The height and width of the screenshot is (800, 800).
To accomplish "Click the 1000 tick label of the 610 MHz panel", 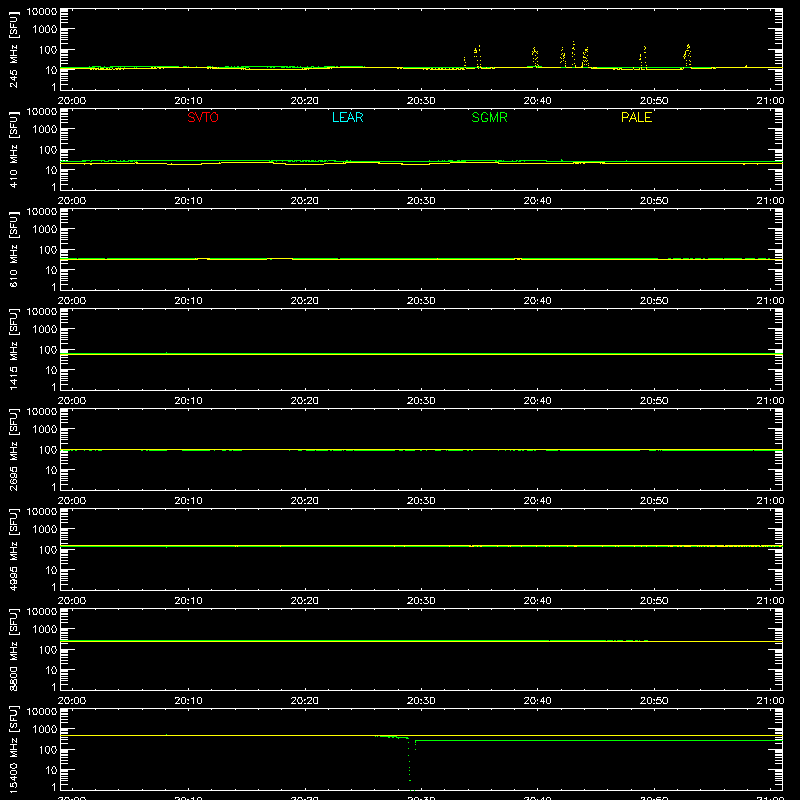I will (45, 230).
